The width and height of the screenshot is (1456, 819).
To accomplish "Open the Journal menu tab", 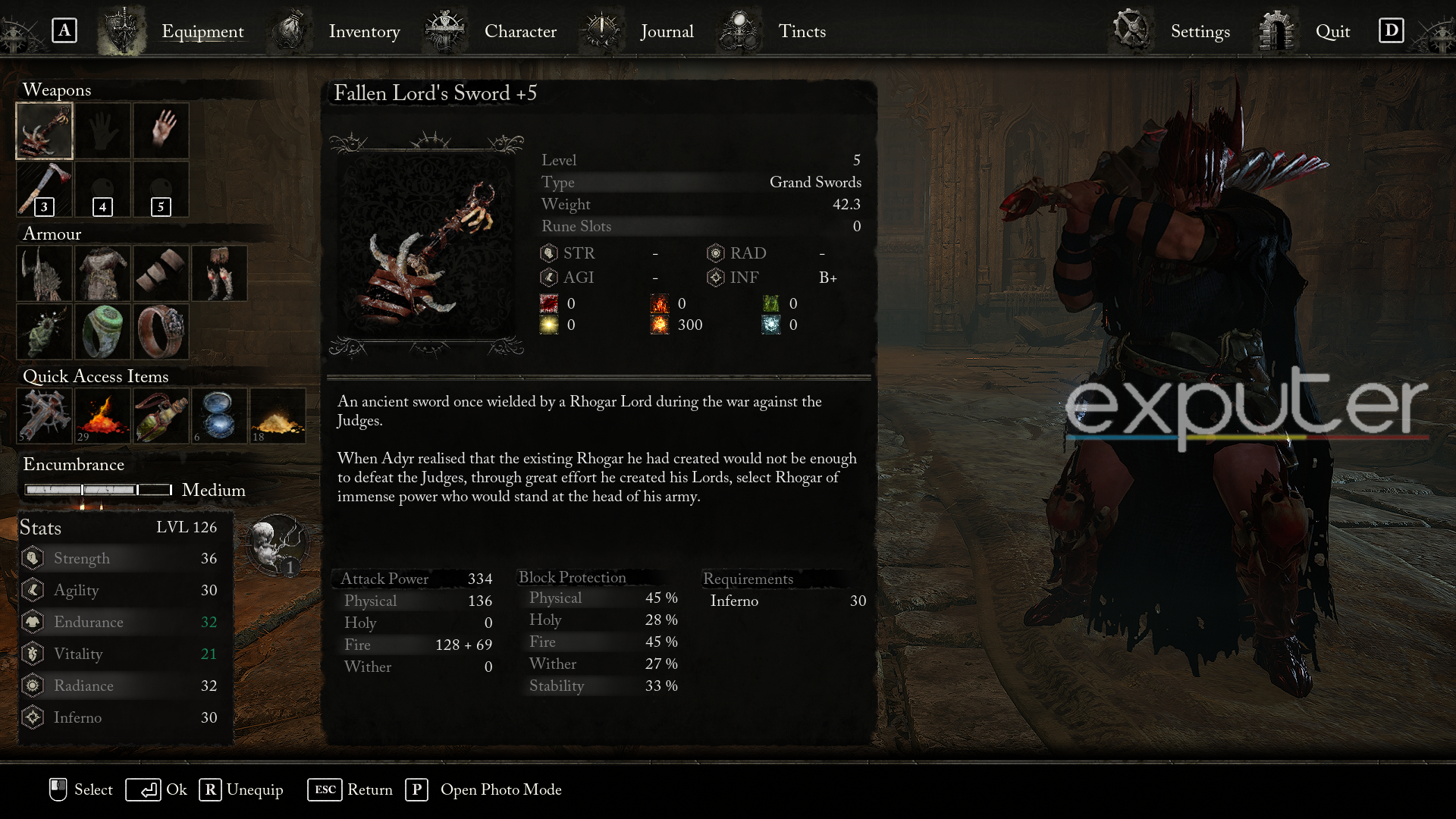I will pyautogui.click(x=666, y=30).
